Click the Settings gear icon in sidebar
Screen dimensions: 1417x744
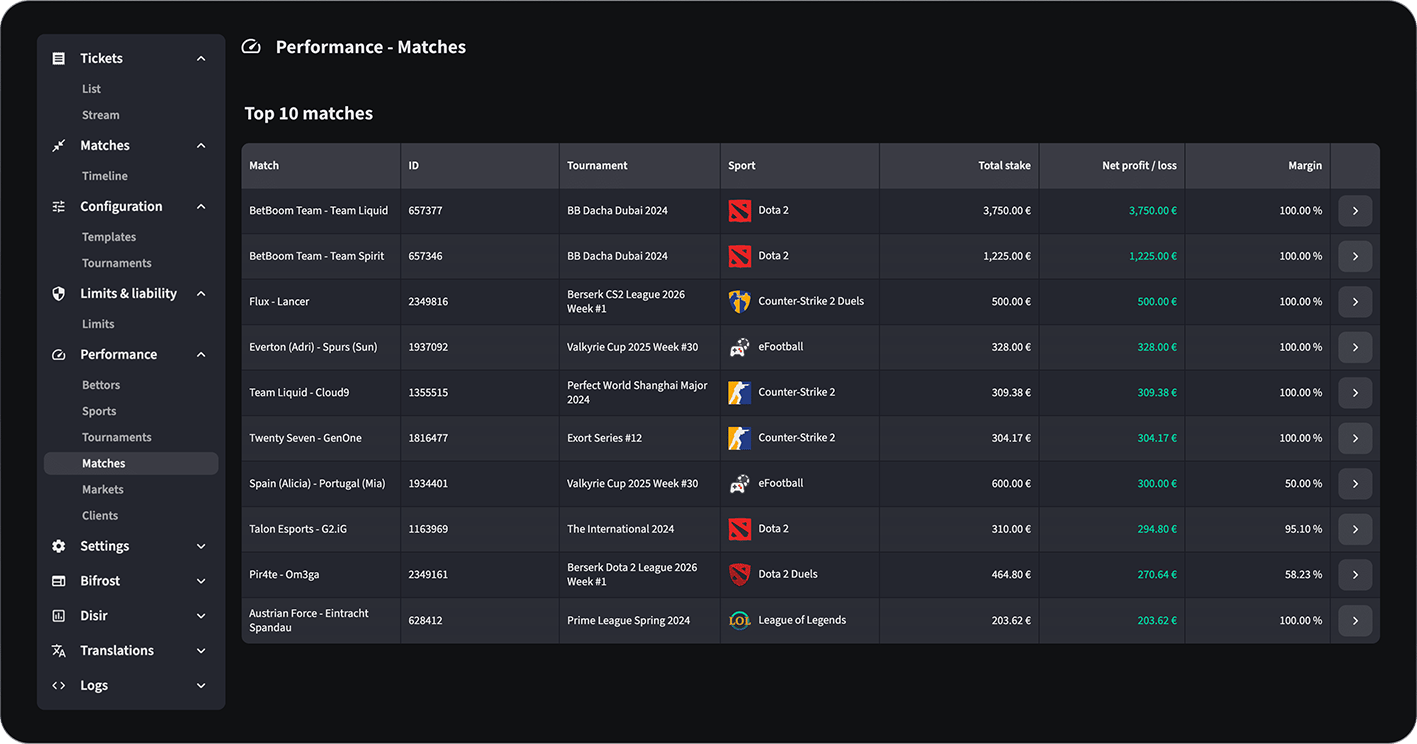click(x=59, y=546)
